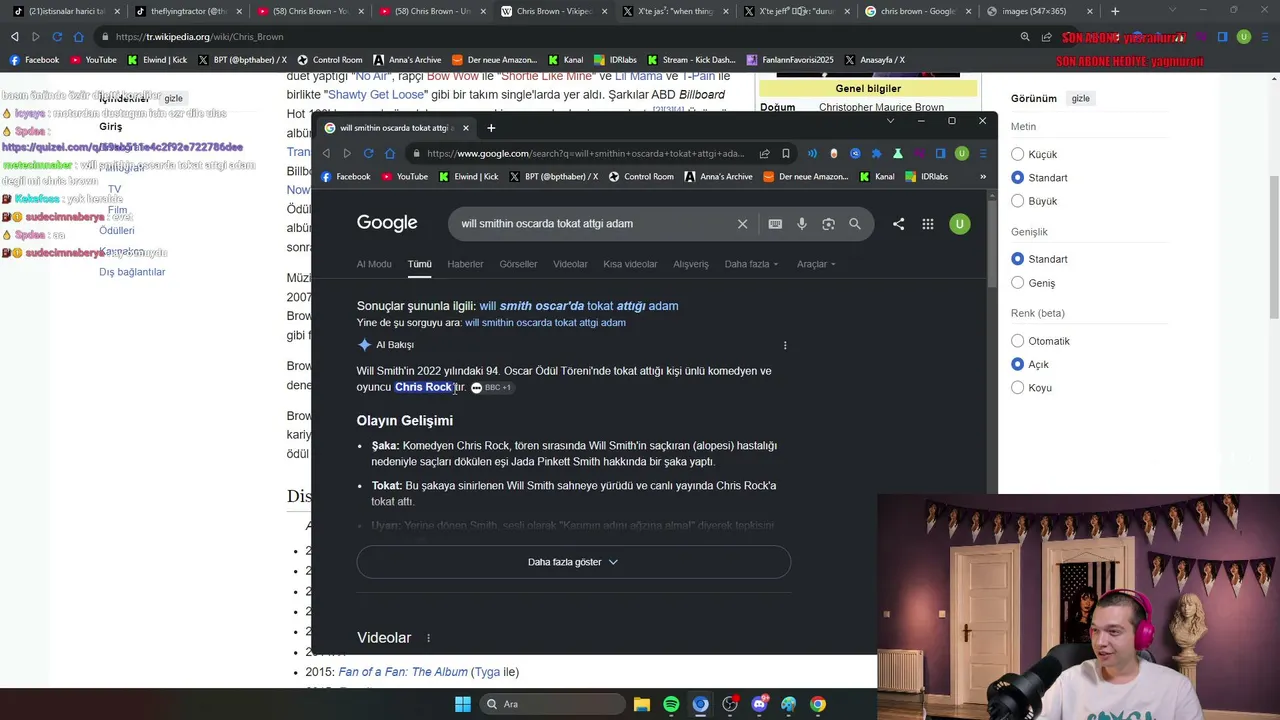Open File Explorer from the taskbar
This screenshot has height=720, width=1280.
tap(642, 704)
